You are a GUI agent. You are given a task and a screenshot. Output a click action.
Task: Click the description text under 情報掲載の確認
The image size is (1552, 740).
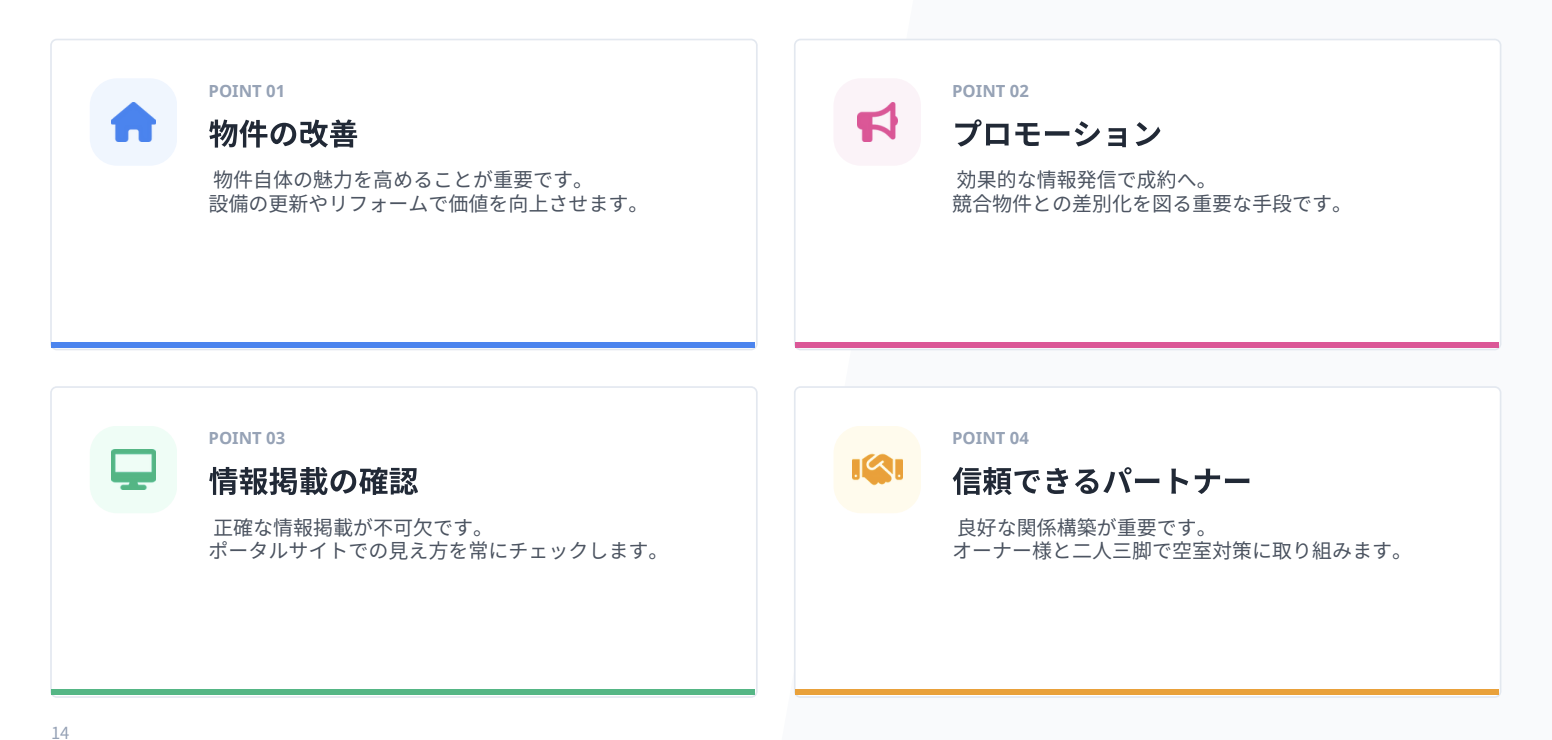434,539
